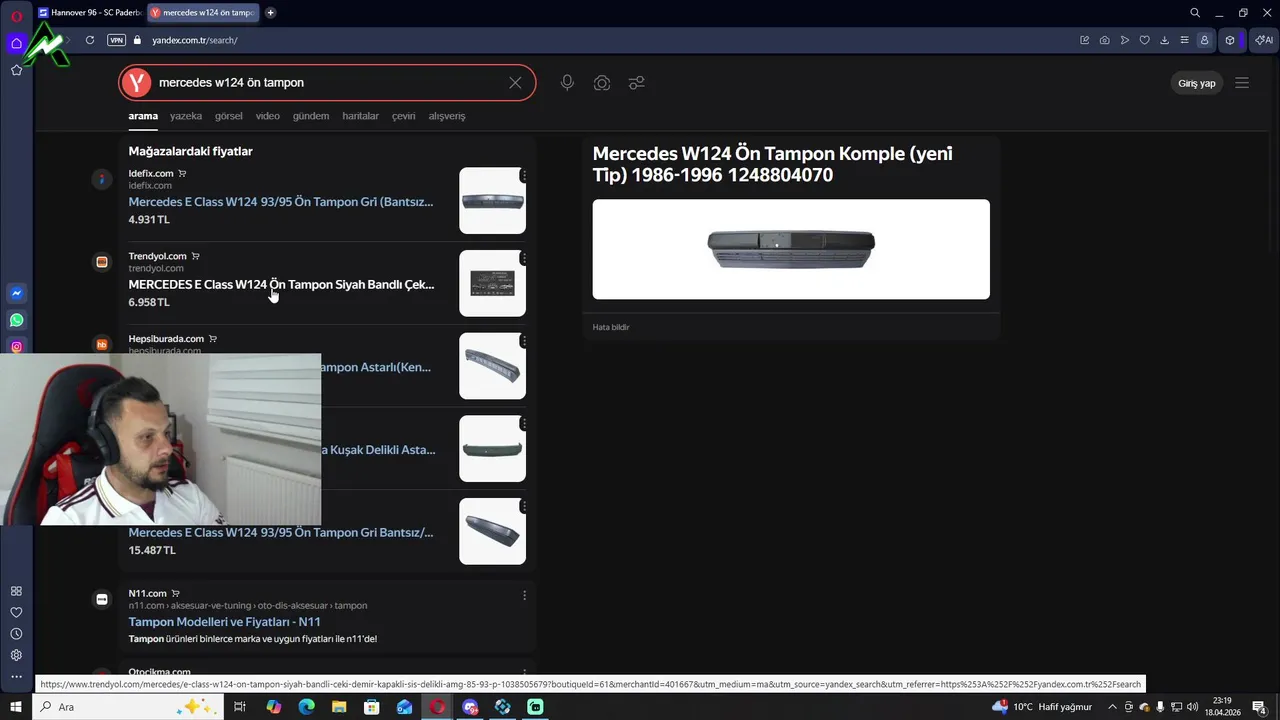This screenshot has height=720, width=1280.
Task: Open three-dot menu for Idefix result
Action: coord(524,175)
